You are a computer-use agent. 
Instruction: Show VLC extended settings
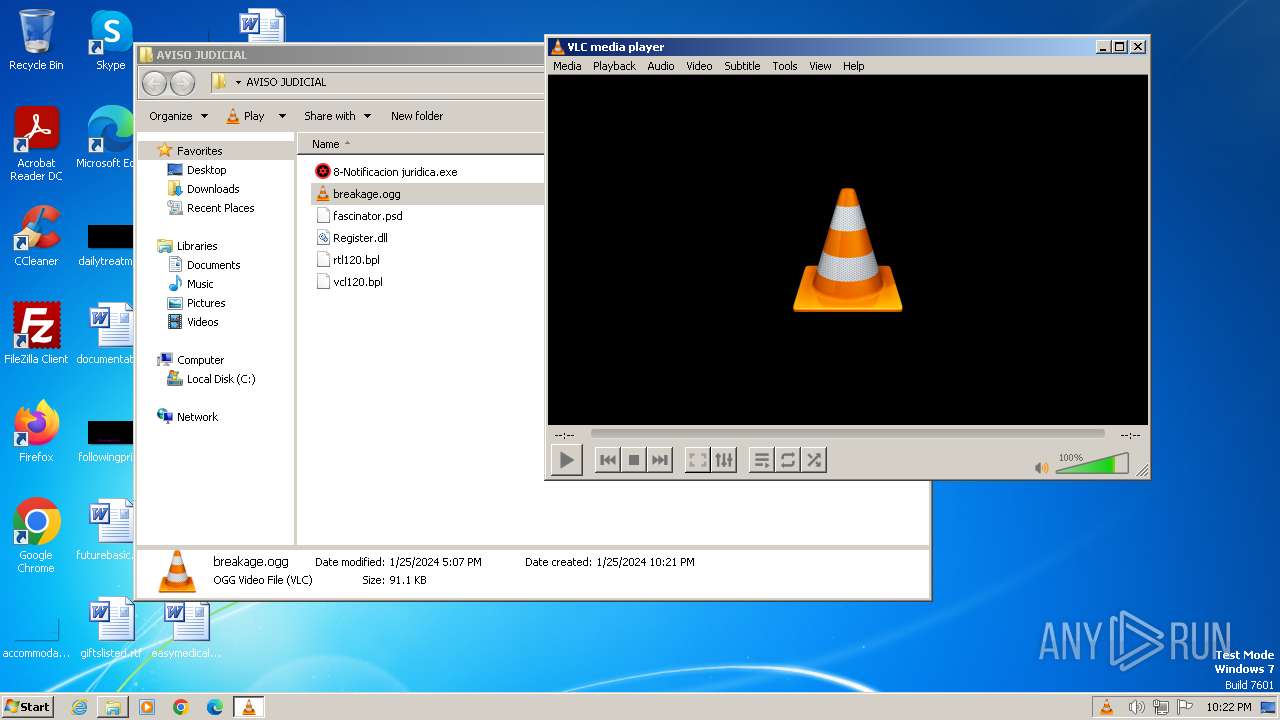pos(724,460)
